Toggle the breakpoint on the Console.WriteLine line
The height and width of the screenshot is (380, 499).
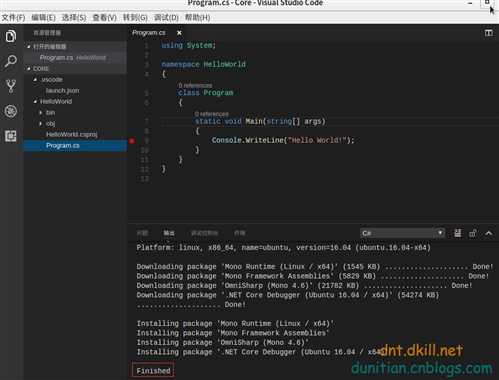point(132,141)
